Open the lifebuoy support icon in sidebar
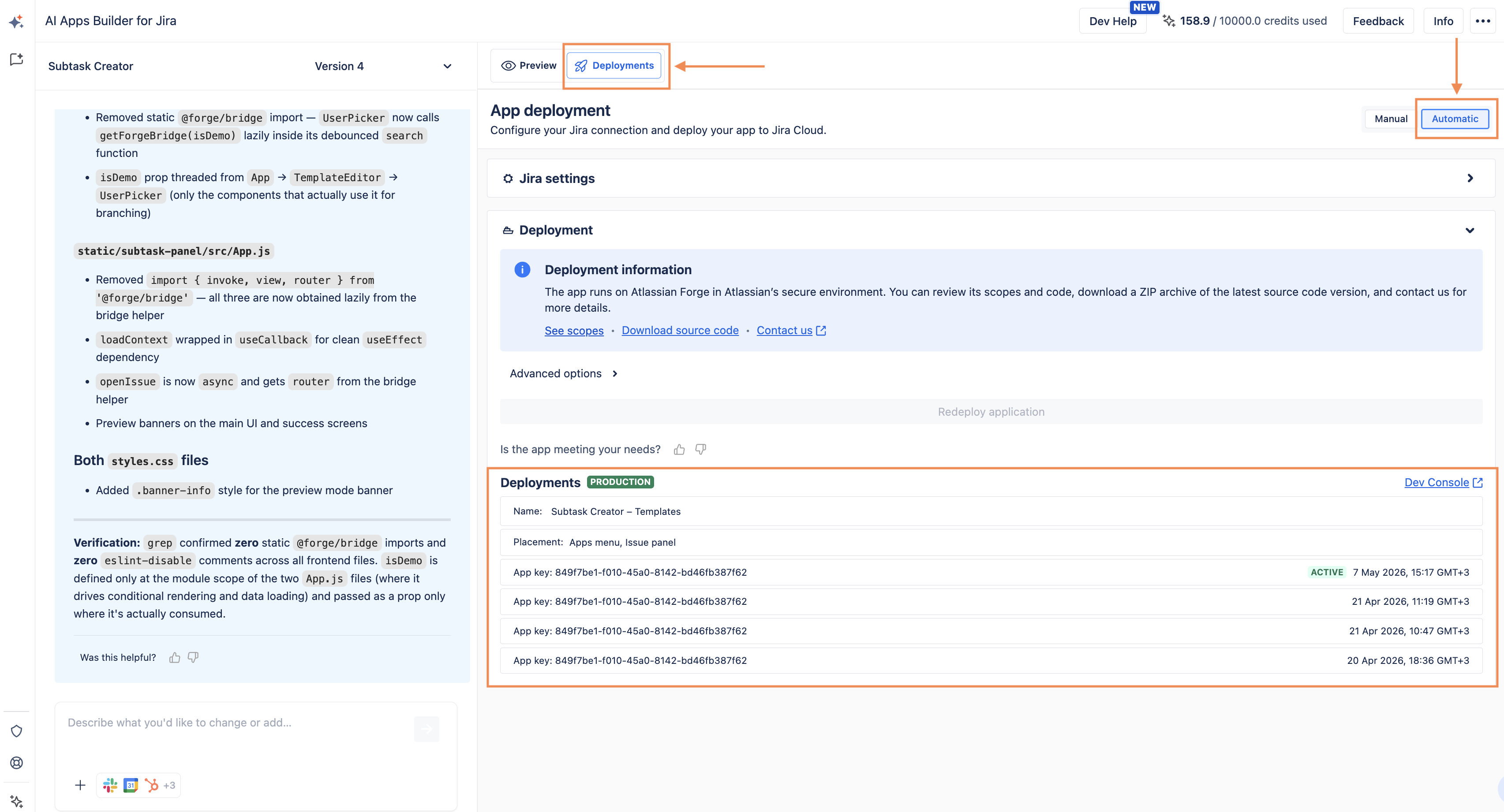 (16, 762)
